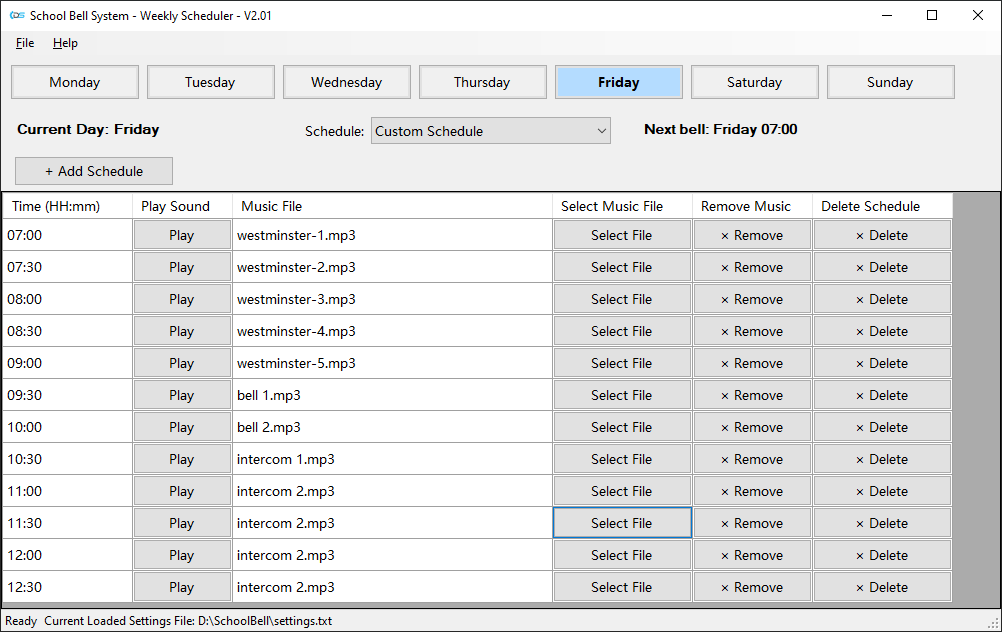Select a music file for 08:00
This screenshot has width=1002, height=632.
point(622,299)
